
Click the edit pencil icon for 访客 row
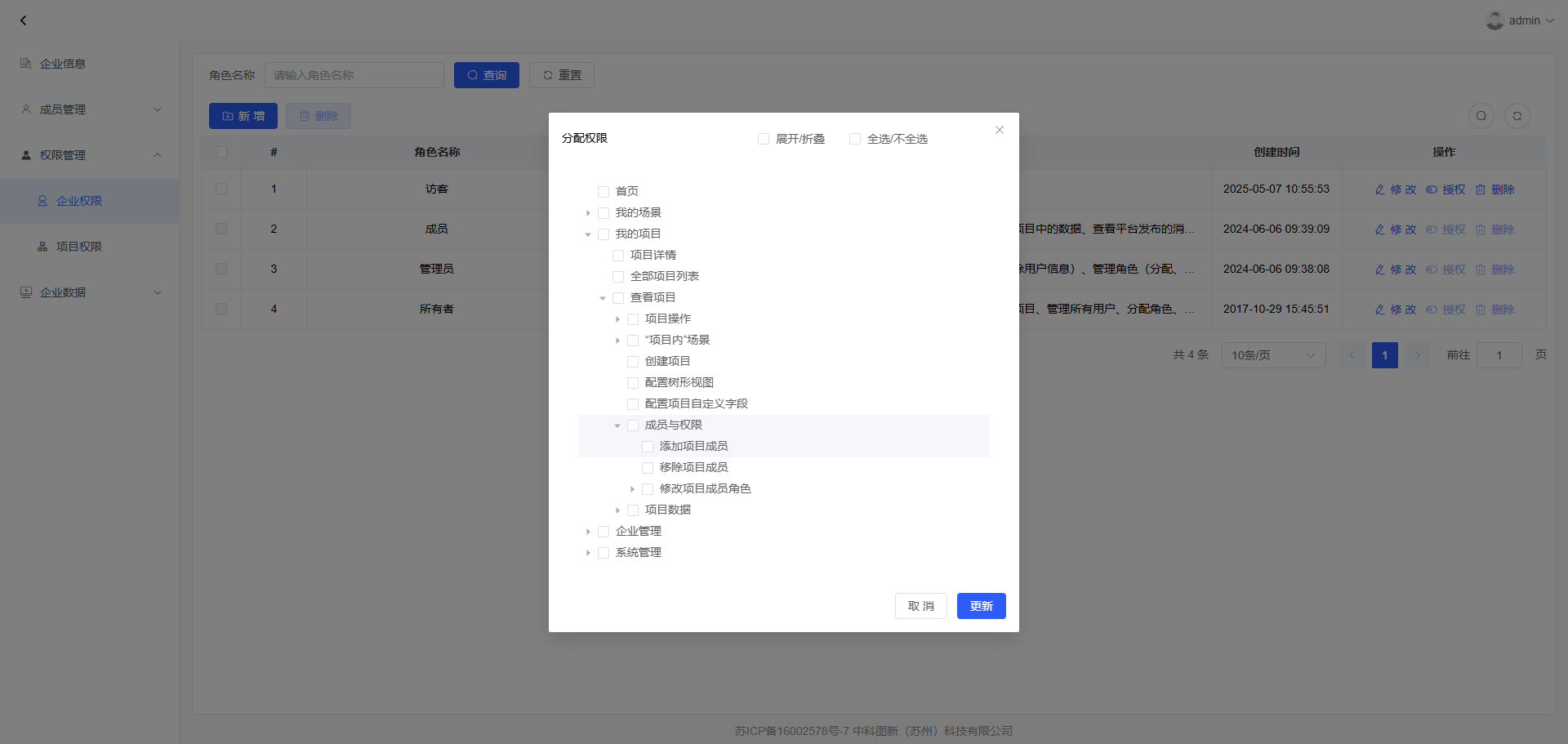click(1379, 189)
